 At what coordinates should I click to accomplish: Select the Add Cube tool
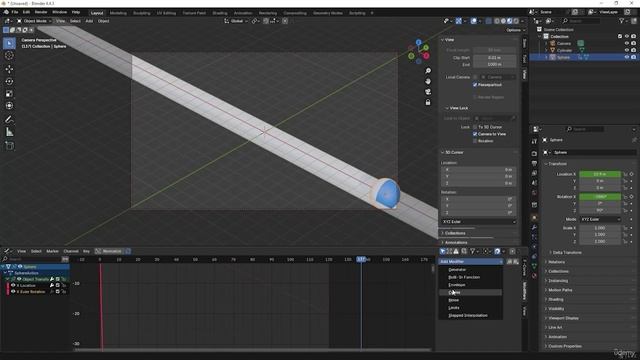pyautogui.click(x=9, y=146)
